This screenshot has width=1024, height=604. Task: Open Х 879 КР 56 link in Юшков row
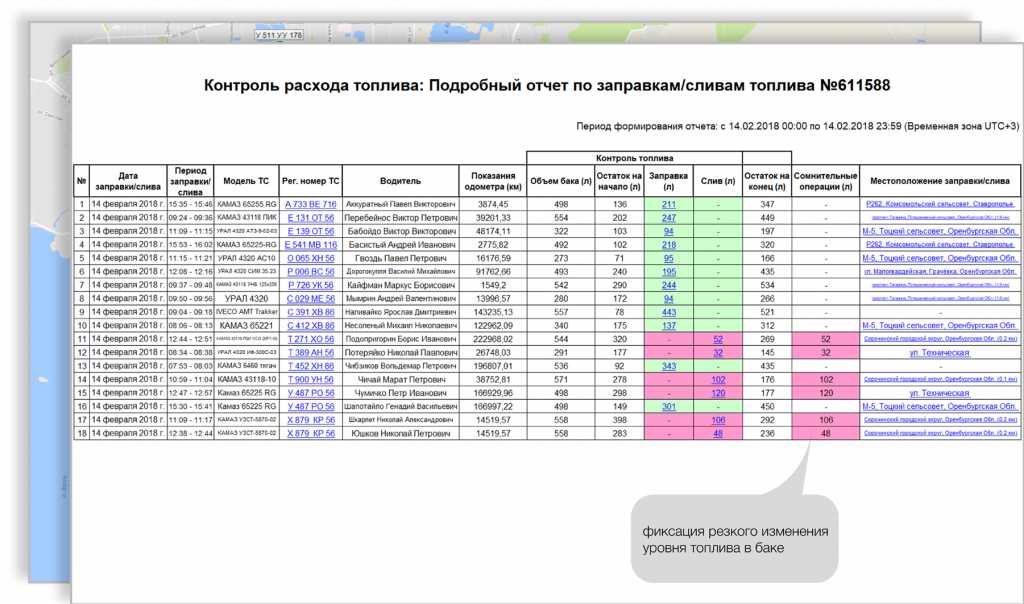pyautogui.click(x=311, y=434)
